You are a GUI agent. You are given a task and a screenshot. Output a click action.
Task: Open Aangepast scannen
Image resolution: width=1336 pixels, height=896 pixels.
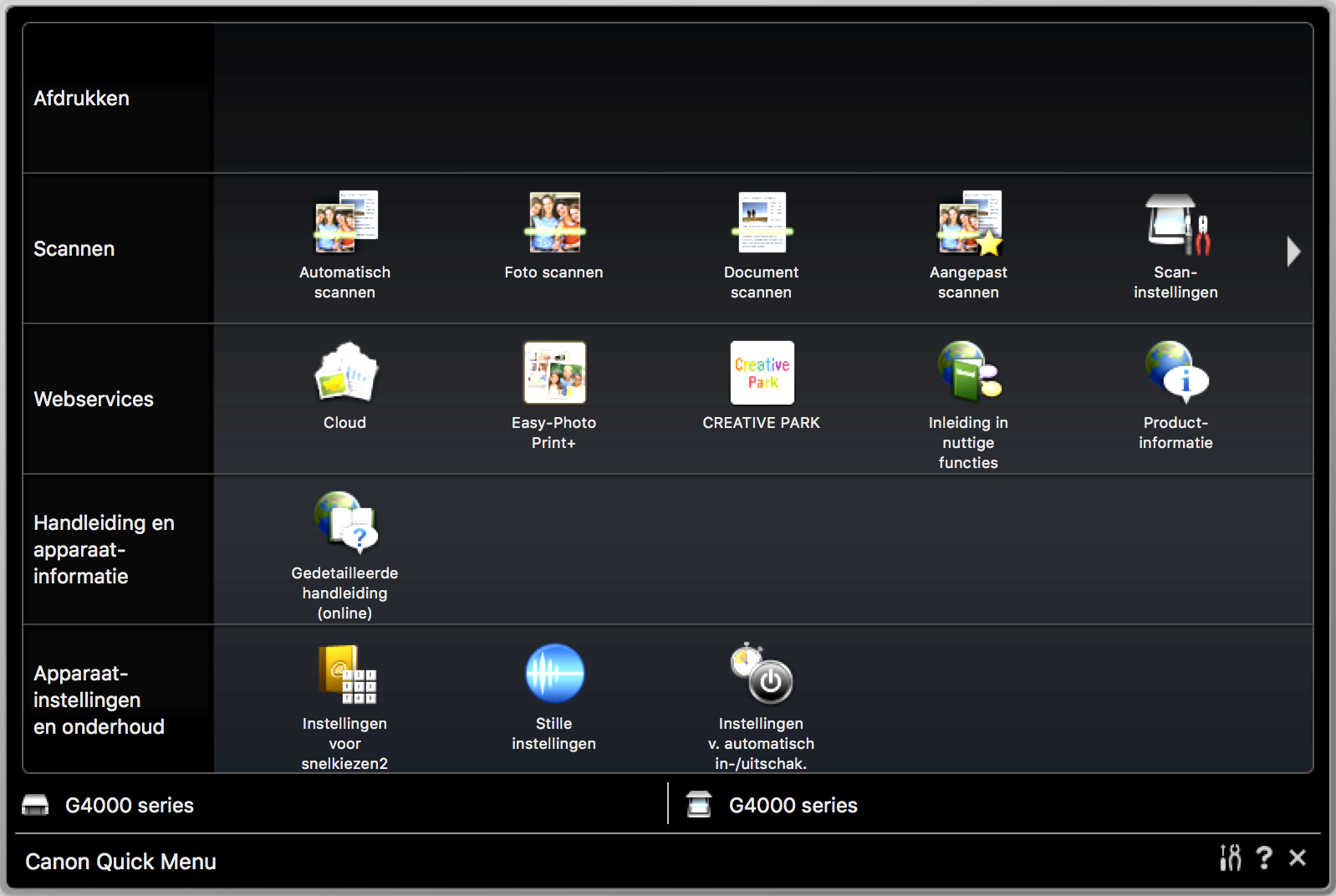coord(968,223)
